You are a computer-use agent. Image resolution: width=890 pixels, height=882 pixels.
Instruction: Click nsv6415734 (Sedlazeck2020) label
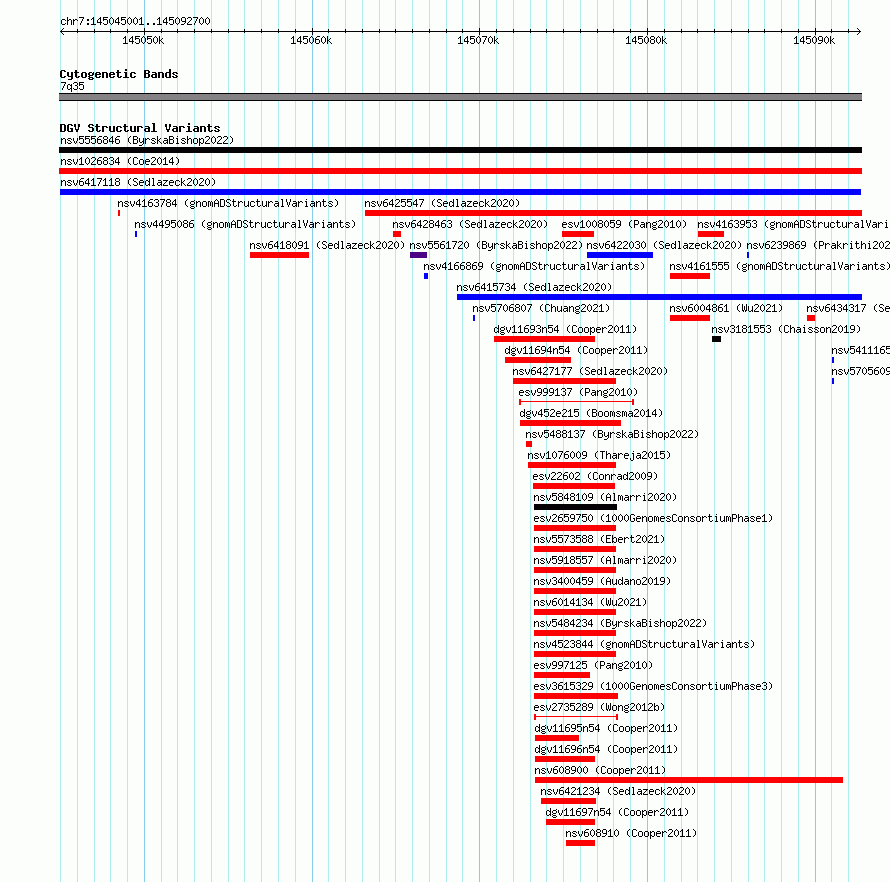(534, 287)
